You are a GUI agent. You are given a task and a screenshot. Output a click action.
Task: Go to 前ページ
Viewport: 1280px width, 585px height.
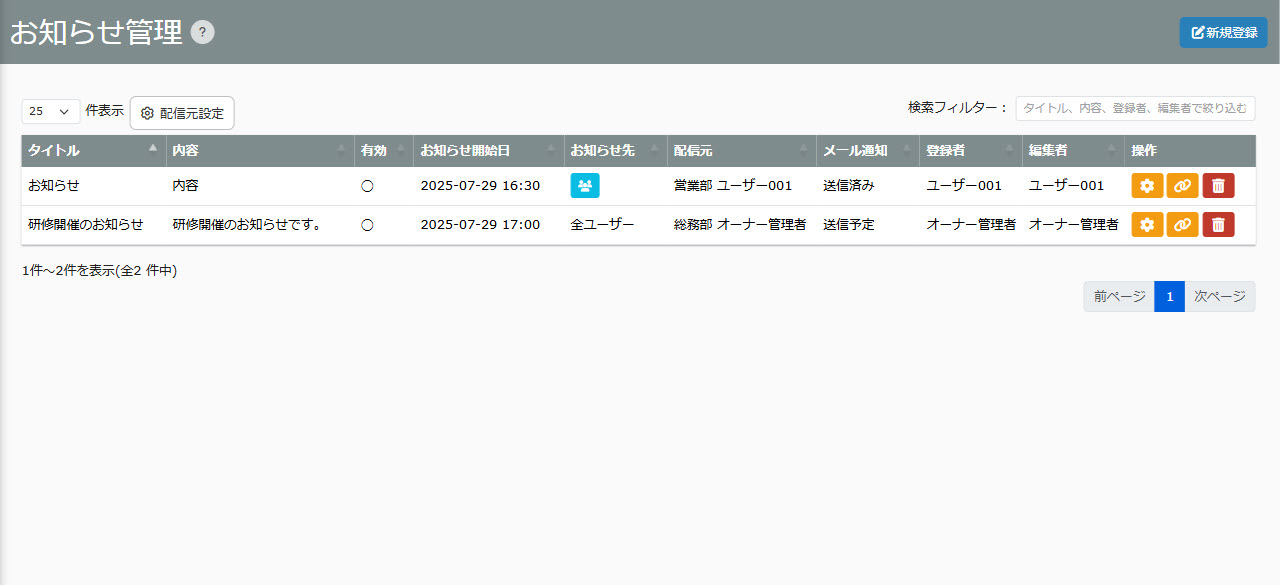point(1119,297)
